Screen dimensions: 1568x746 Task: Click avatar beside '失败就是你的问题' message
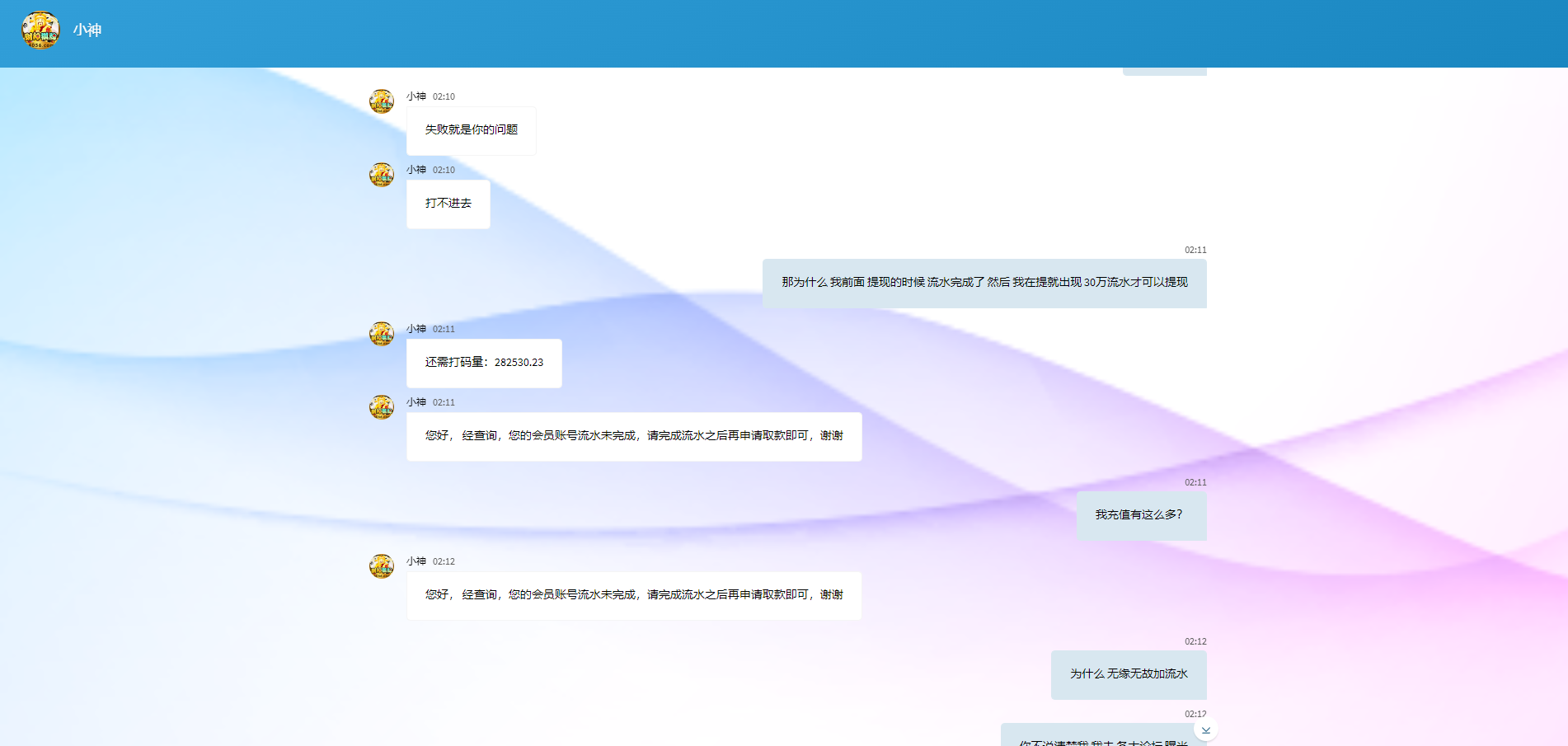pos(381,101)
